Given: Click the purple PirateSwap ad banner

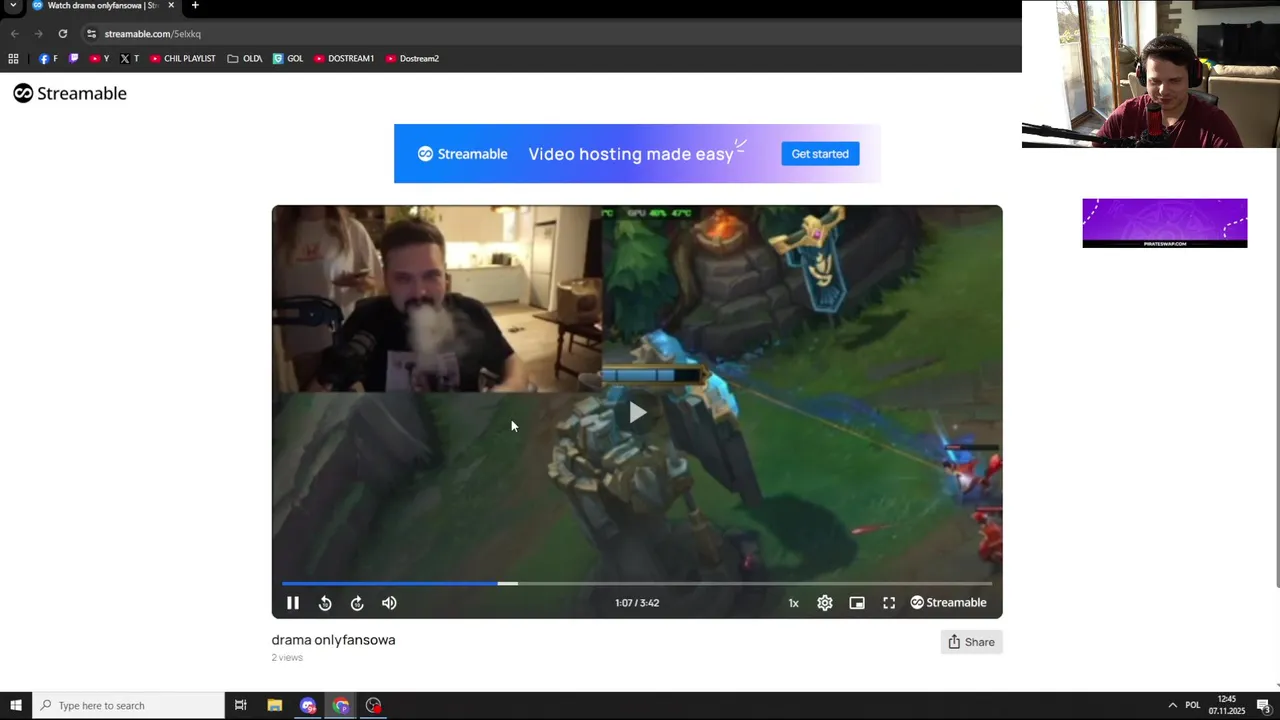Looking at the screenshot, I should 1165,223.
